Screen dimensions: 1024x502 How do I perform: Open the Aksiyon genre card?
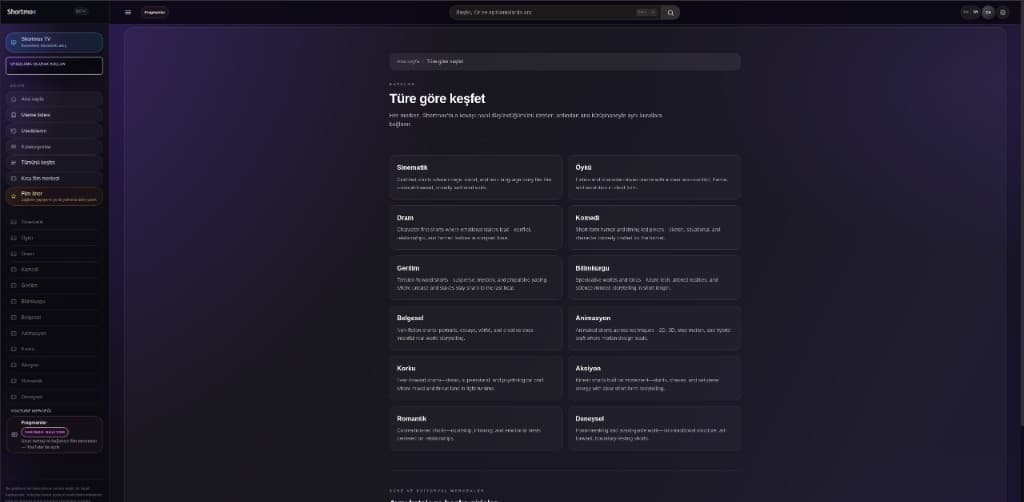pos(654,379)
